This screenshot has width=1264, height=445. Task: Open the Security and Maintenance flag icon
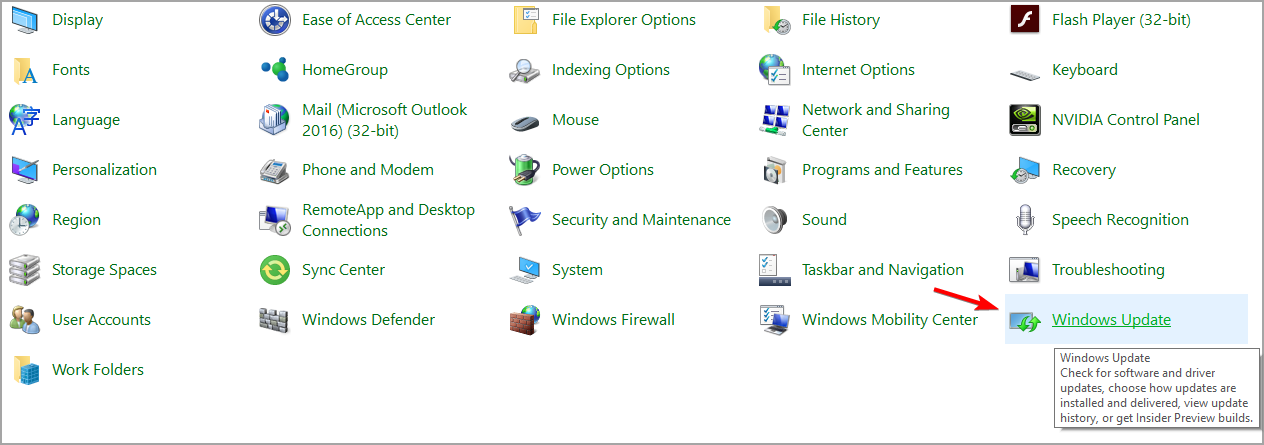pyautogui.click(x=525, y=220)
